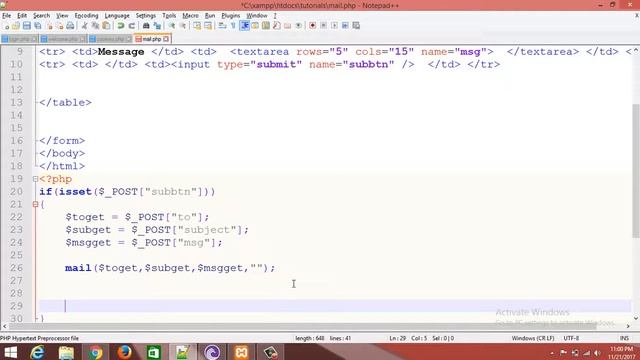Print the document with printer icon
This screenshot has width=640, height=360.
point(70,26)
